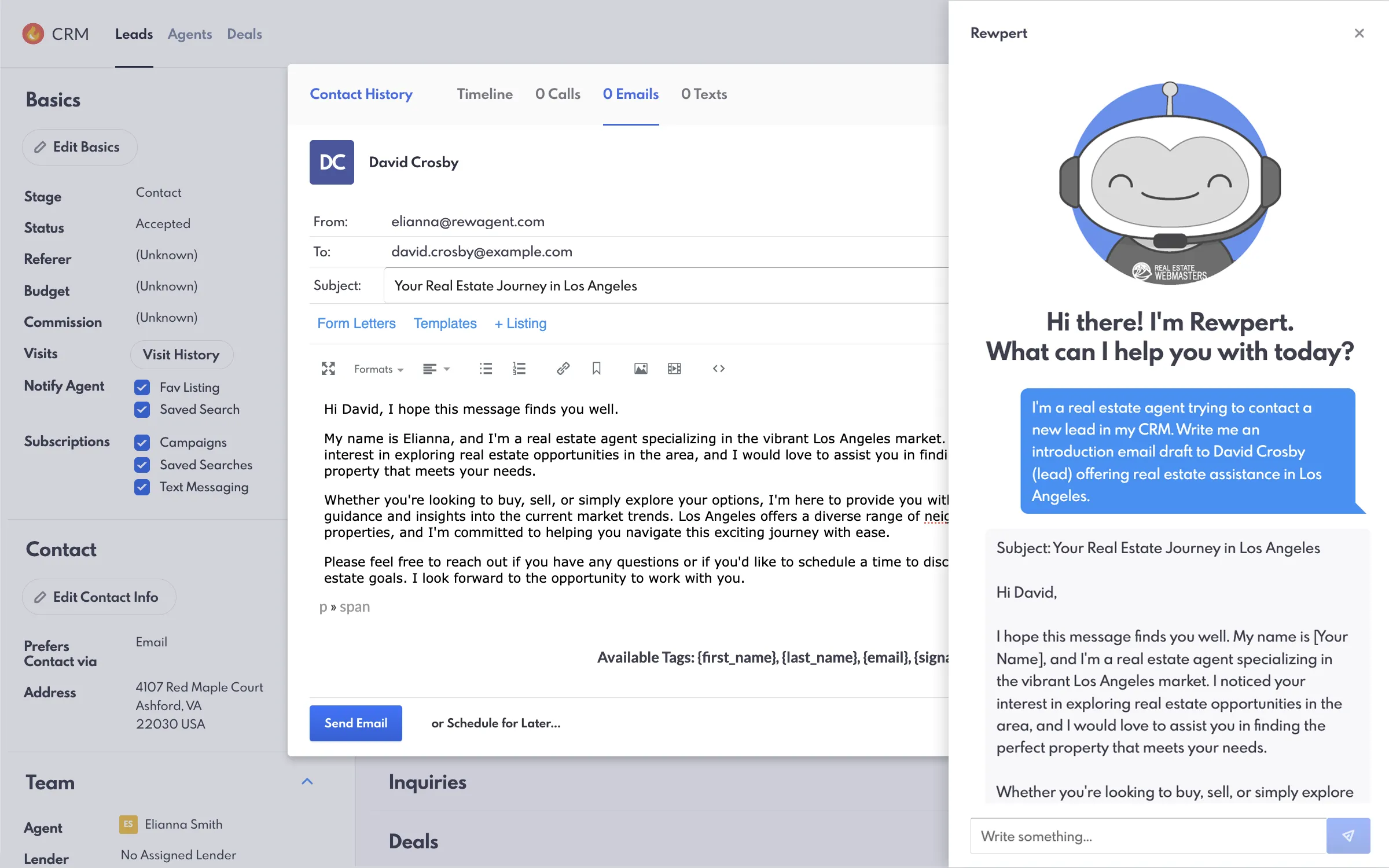The image size is (1389, 868).
Task: Click the DC avatar for David Crosby
Action: [332, 162]
